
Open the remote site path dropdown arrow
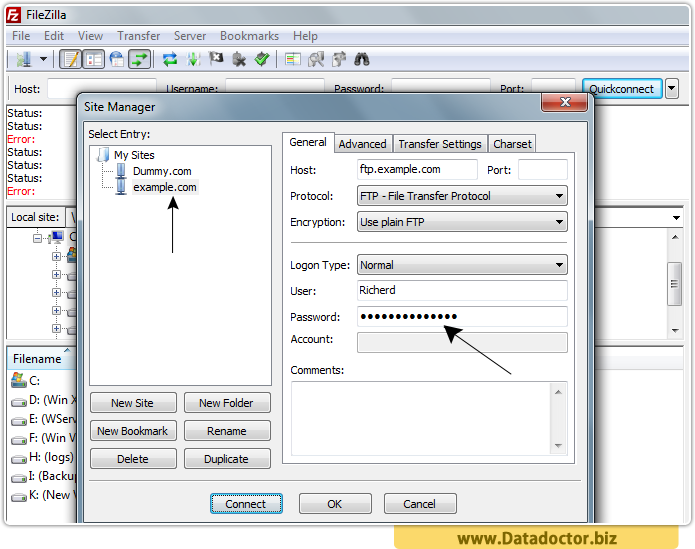pyautogui.click(x=676, y=218)
